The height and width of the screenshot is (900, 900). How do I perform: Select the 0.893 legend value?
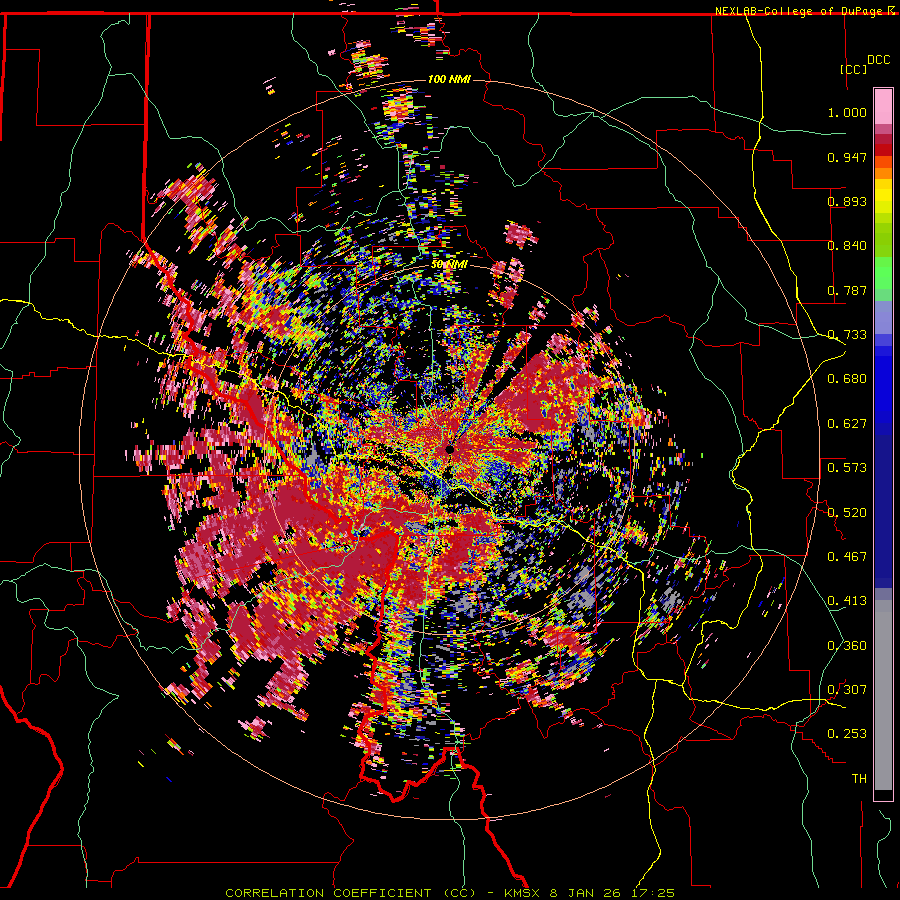[x=847, y=201]
